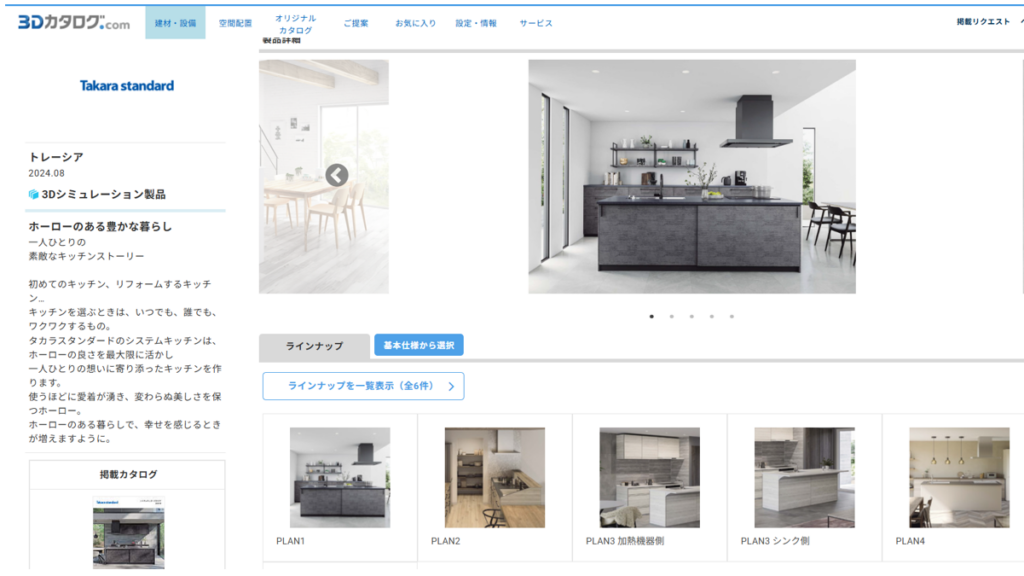Screen dimensions: 1024x576
Task: Click the Takara standard brand logo
Action: (127, 86)
